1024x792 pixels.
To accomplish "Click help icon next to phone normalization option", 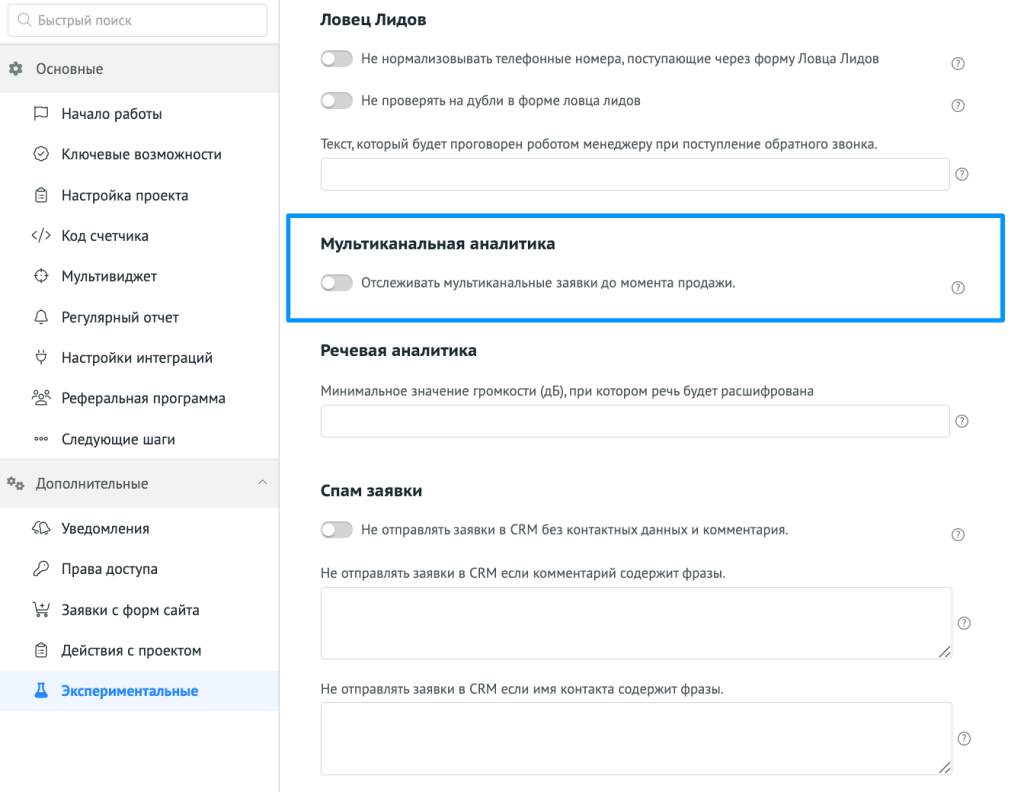I will click(957, 64).
